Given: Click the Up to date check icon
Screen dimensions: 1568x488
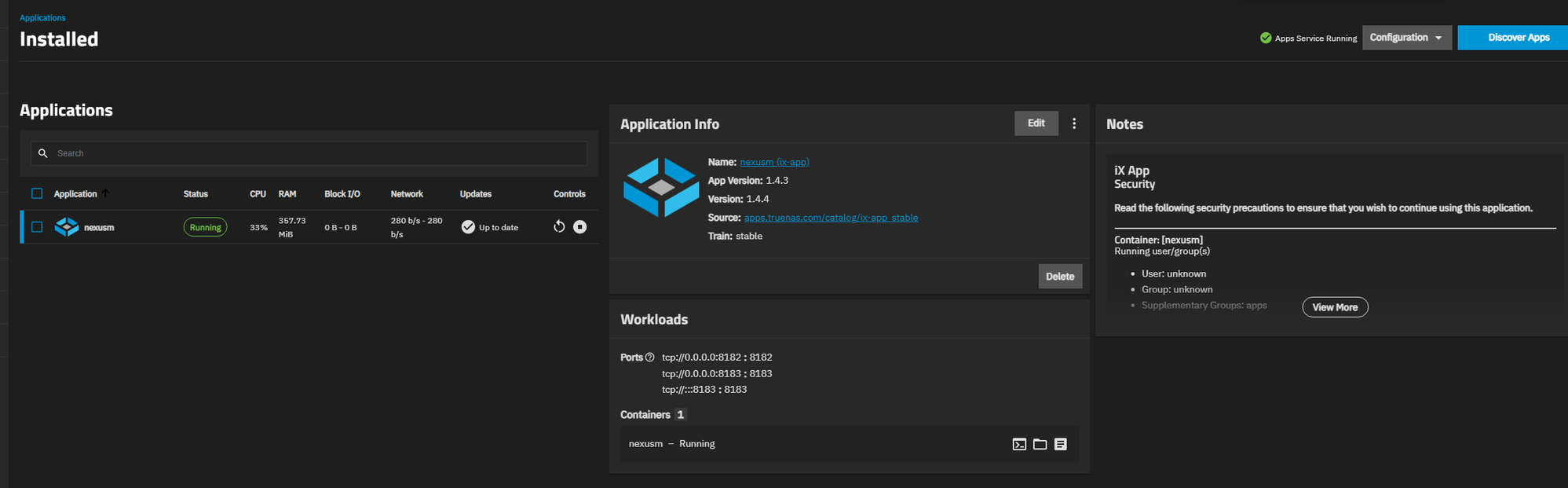Looking at the screenshot, I should [x=468, y=227].
